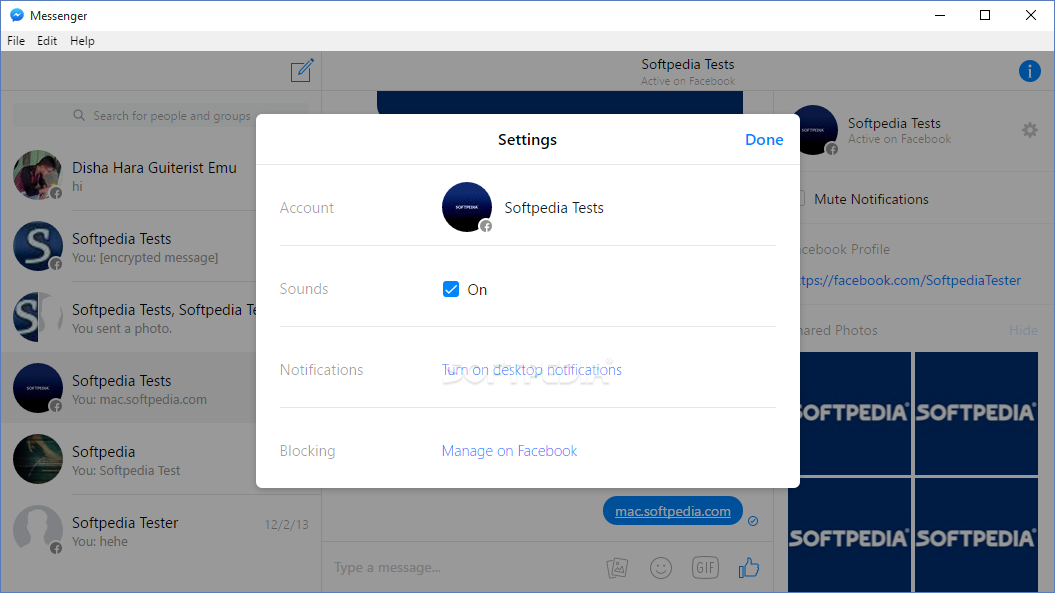The image size is (1055, 593).
Task: Click Softpedia Tests name in info panel
Action: click(x=894, y=123)
